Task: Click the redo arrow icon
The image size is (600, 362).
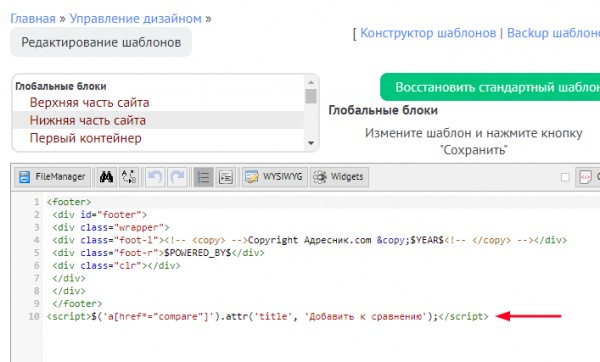Action: pyautogui.click(x=178, y=177)
